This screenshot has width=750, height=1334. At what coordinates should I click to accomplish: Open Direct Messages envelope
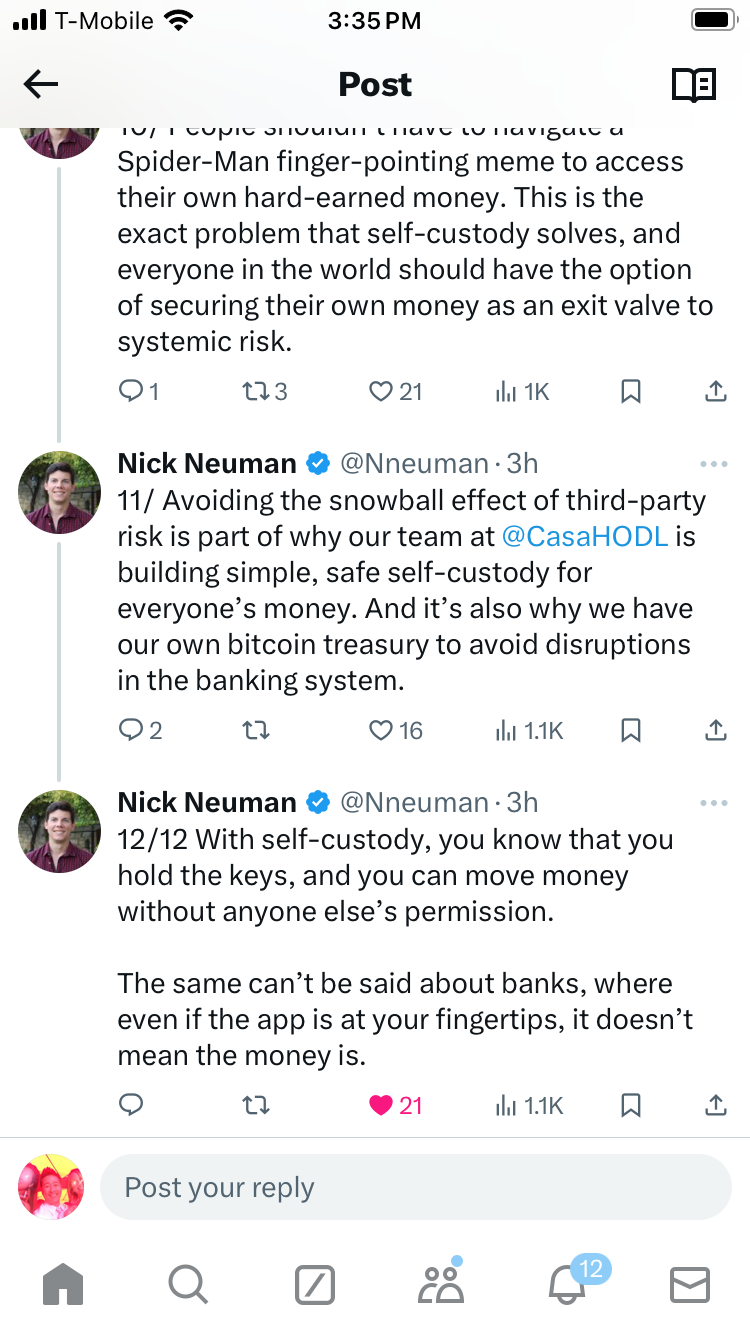[x=689, y=1284]
